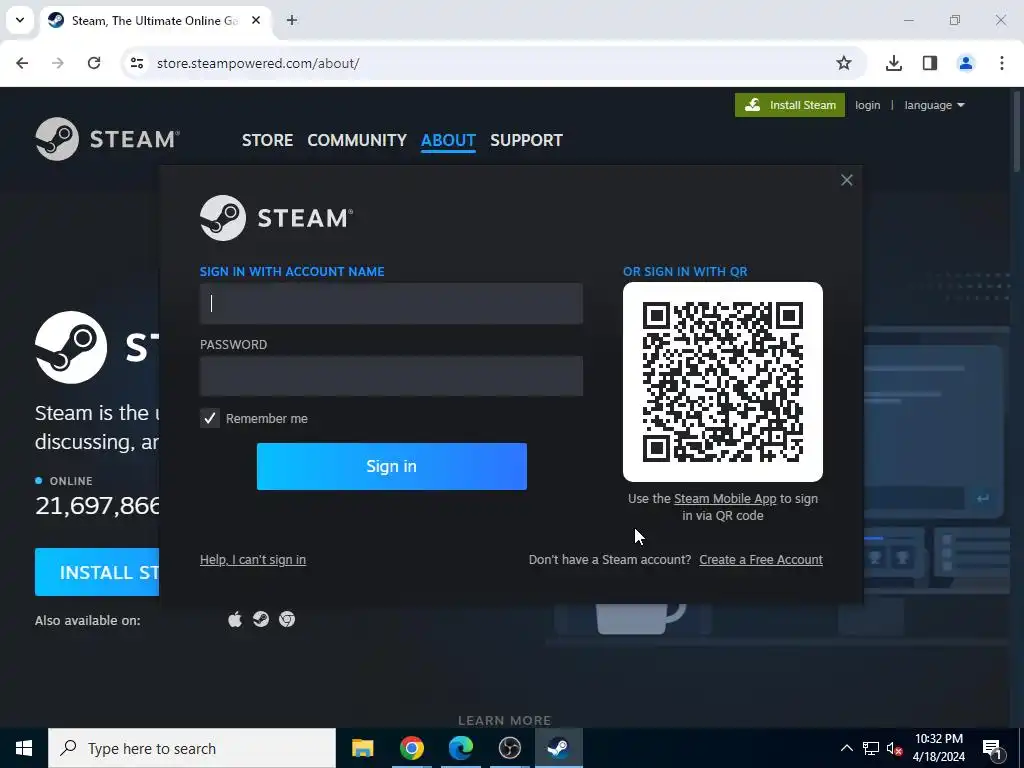Click the Chrome OS platform icon

[287, 619]
